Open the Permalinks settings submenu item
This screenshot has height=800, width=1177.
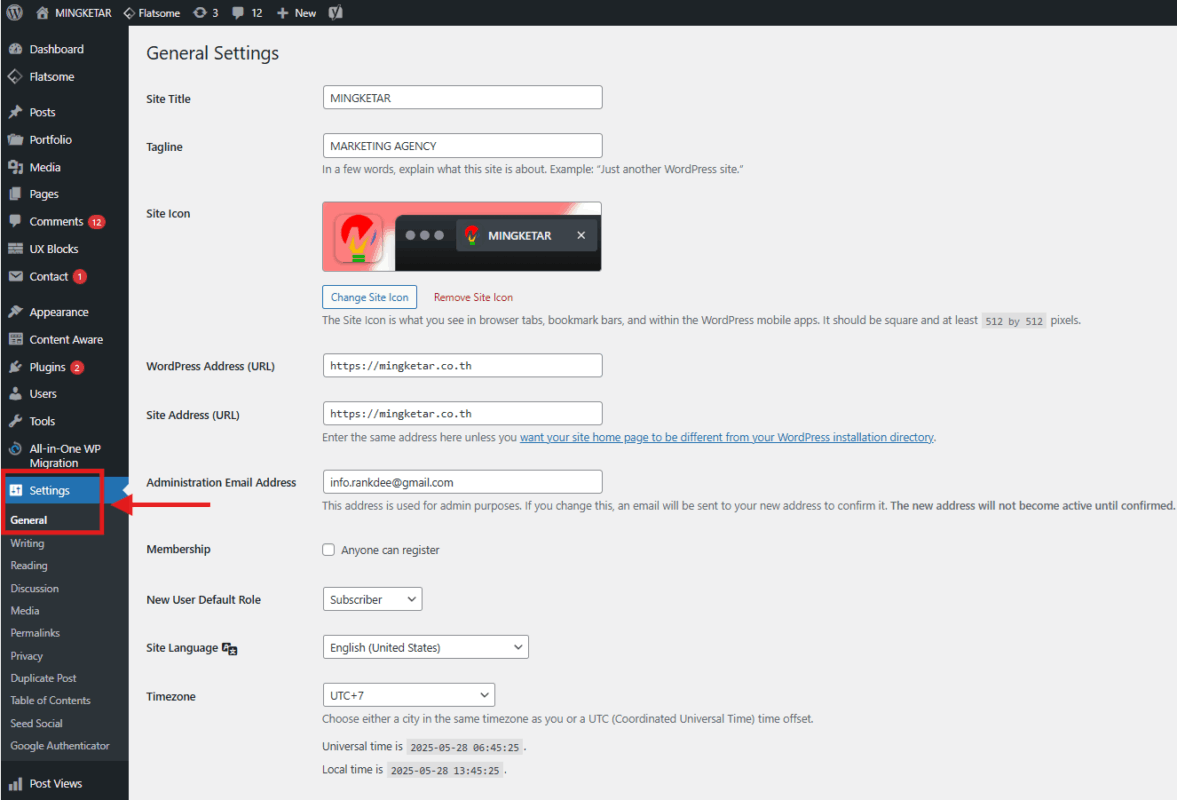35,633
